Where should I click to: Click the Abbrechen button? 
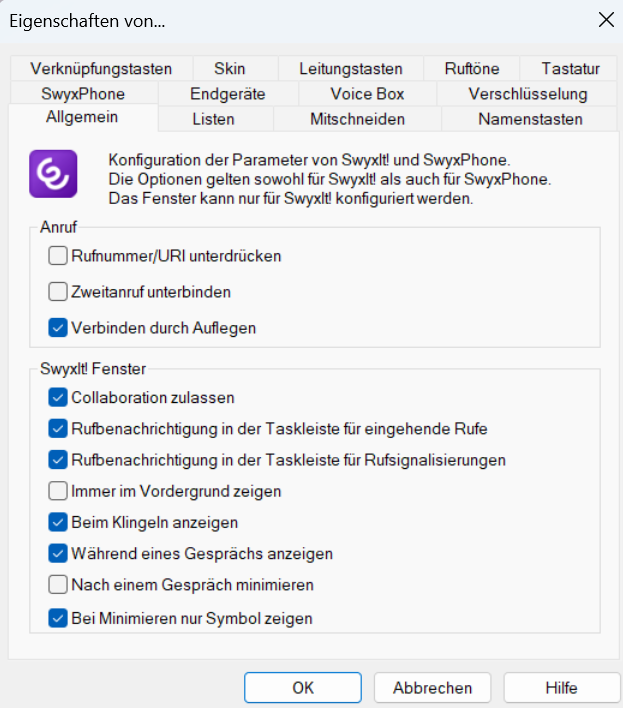pos(432,688)
